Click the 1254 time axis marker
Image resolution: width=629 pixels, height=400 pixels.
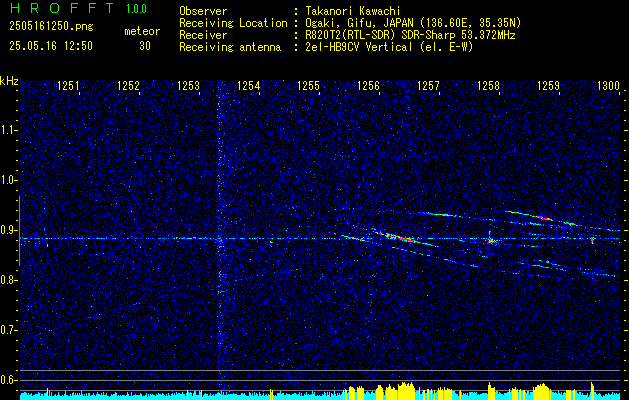[249, 85]
